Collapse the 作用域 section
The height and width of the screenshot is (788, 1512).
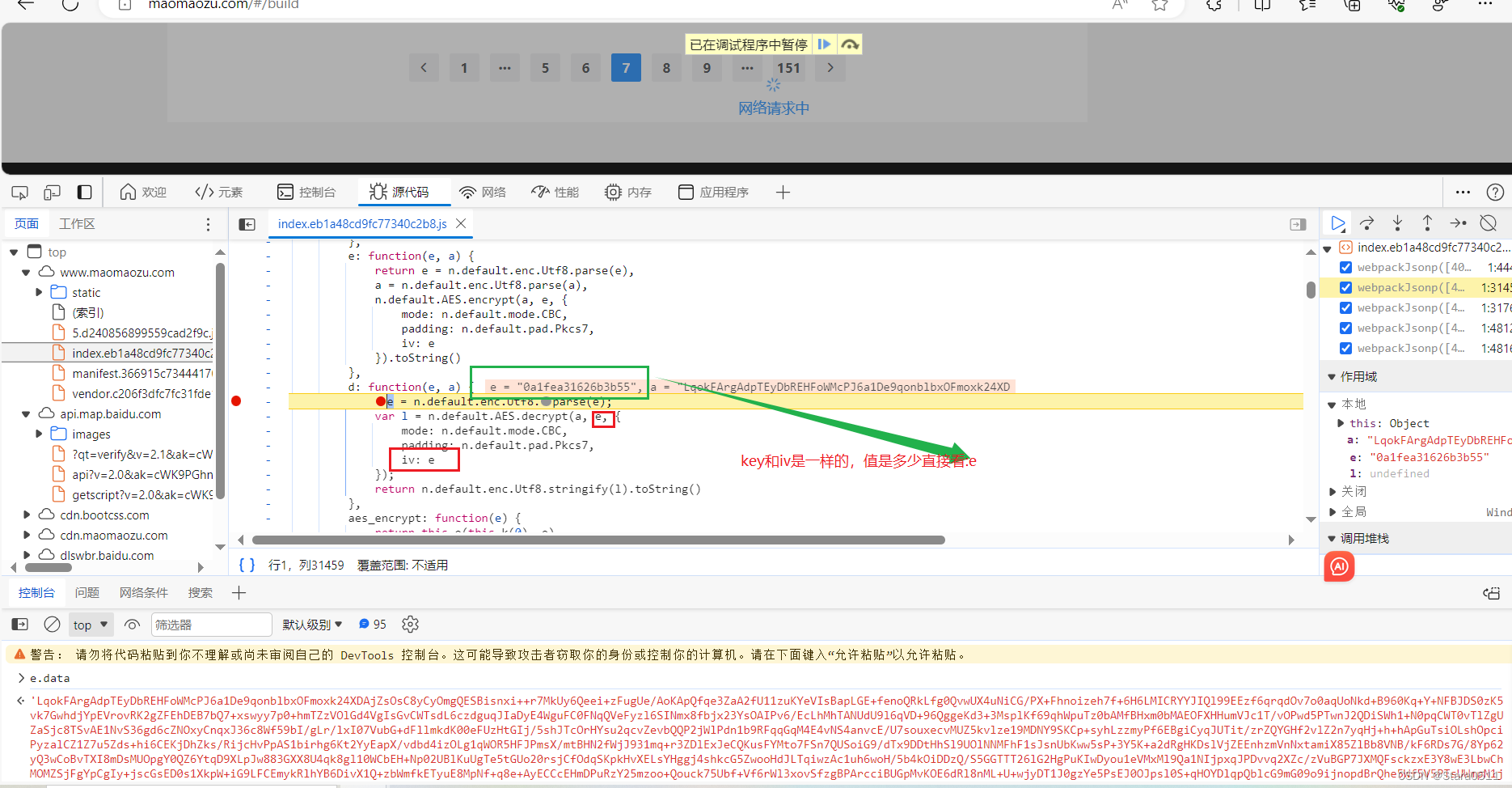[x=1332, y=377]
